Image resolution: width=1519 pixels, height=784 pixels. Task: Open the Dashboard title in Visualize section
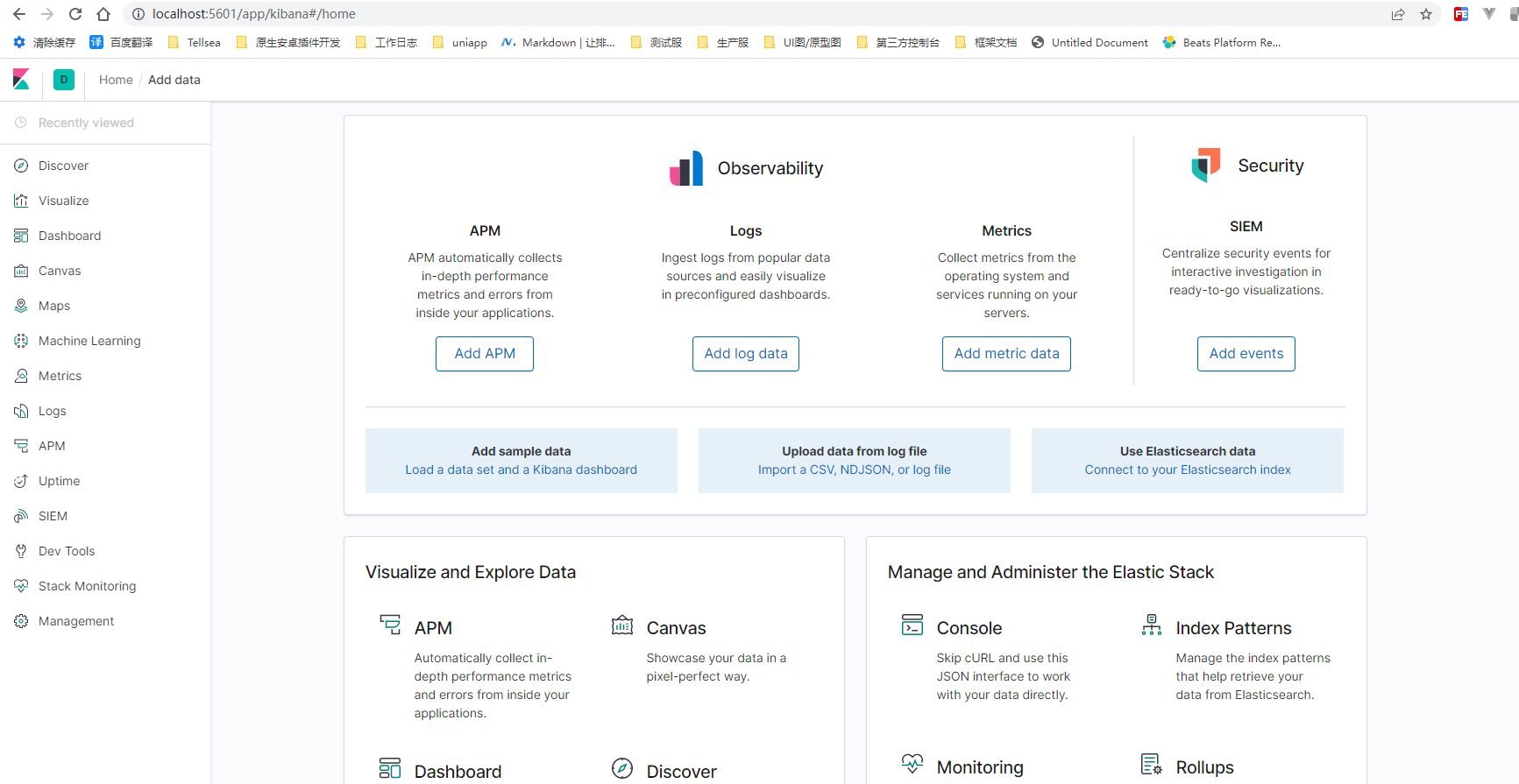tap(458, 772)
